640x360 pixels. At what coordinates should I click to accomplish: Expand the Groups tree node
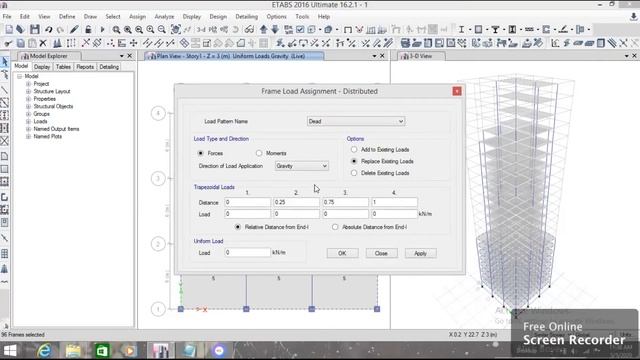point(28,114)
